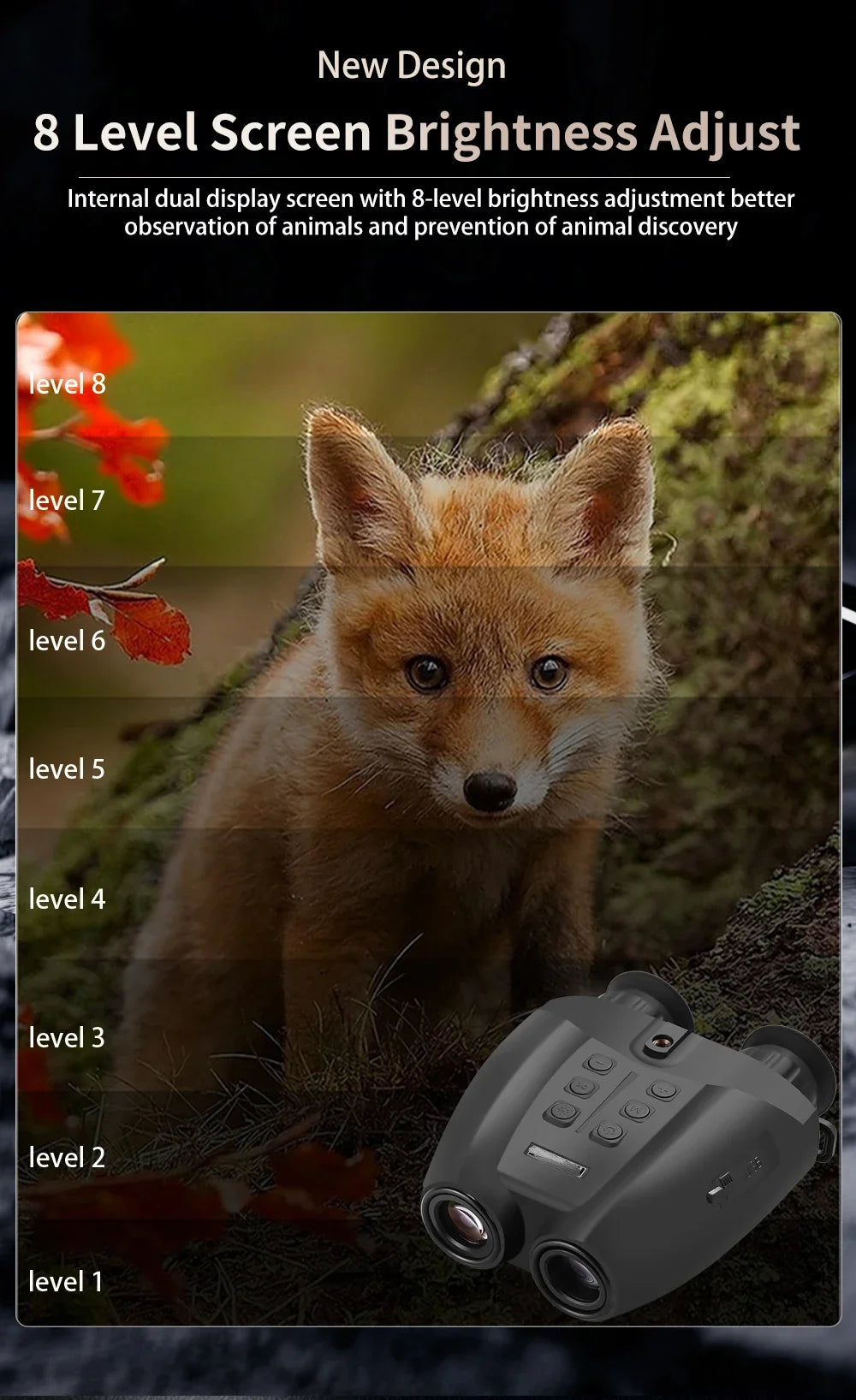Click the tripod mount screw hole

click(660, 1042)
